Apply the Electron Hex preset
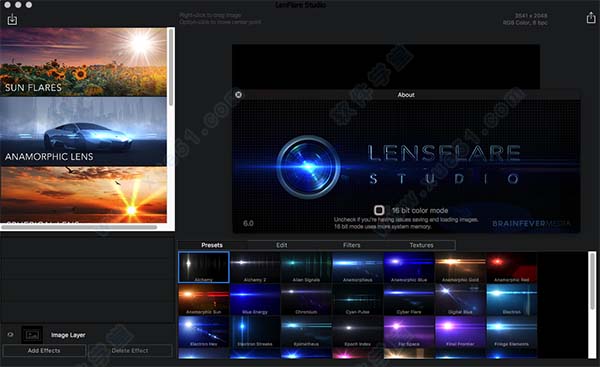The width and height of the screenshot is (600, 367). (204, 331)
